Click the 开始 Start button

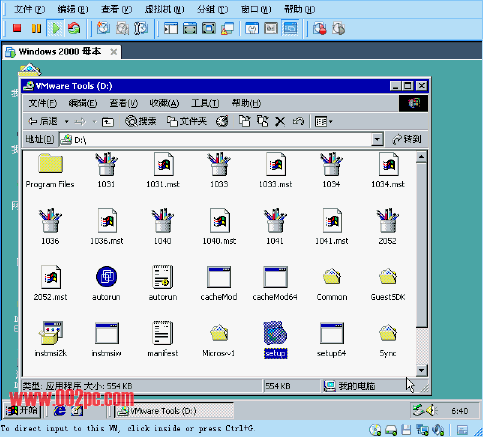[x=22, y=410]
